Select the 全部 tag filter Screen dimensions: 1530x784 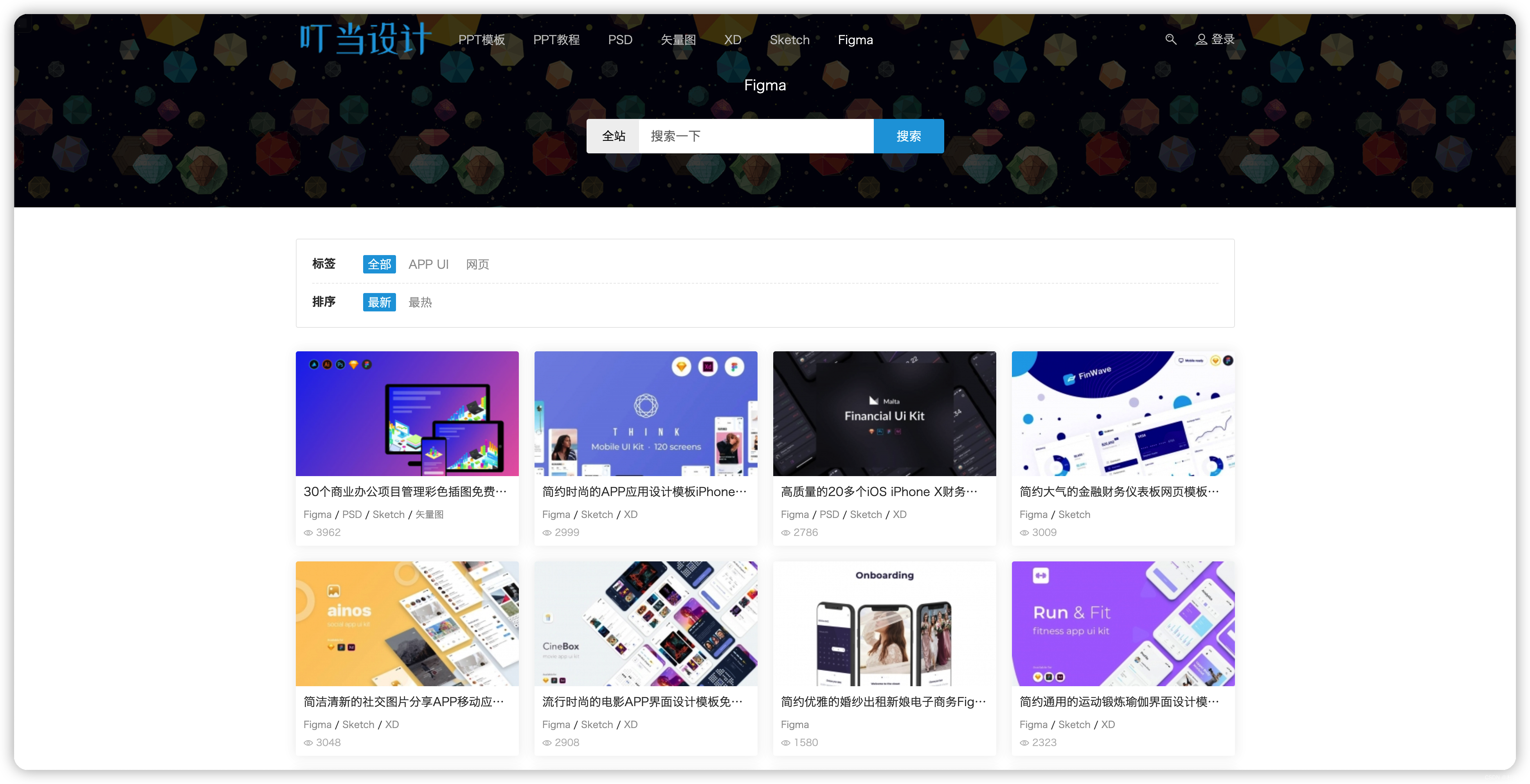pos(379,264)
